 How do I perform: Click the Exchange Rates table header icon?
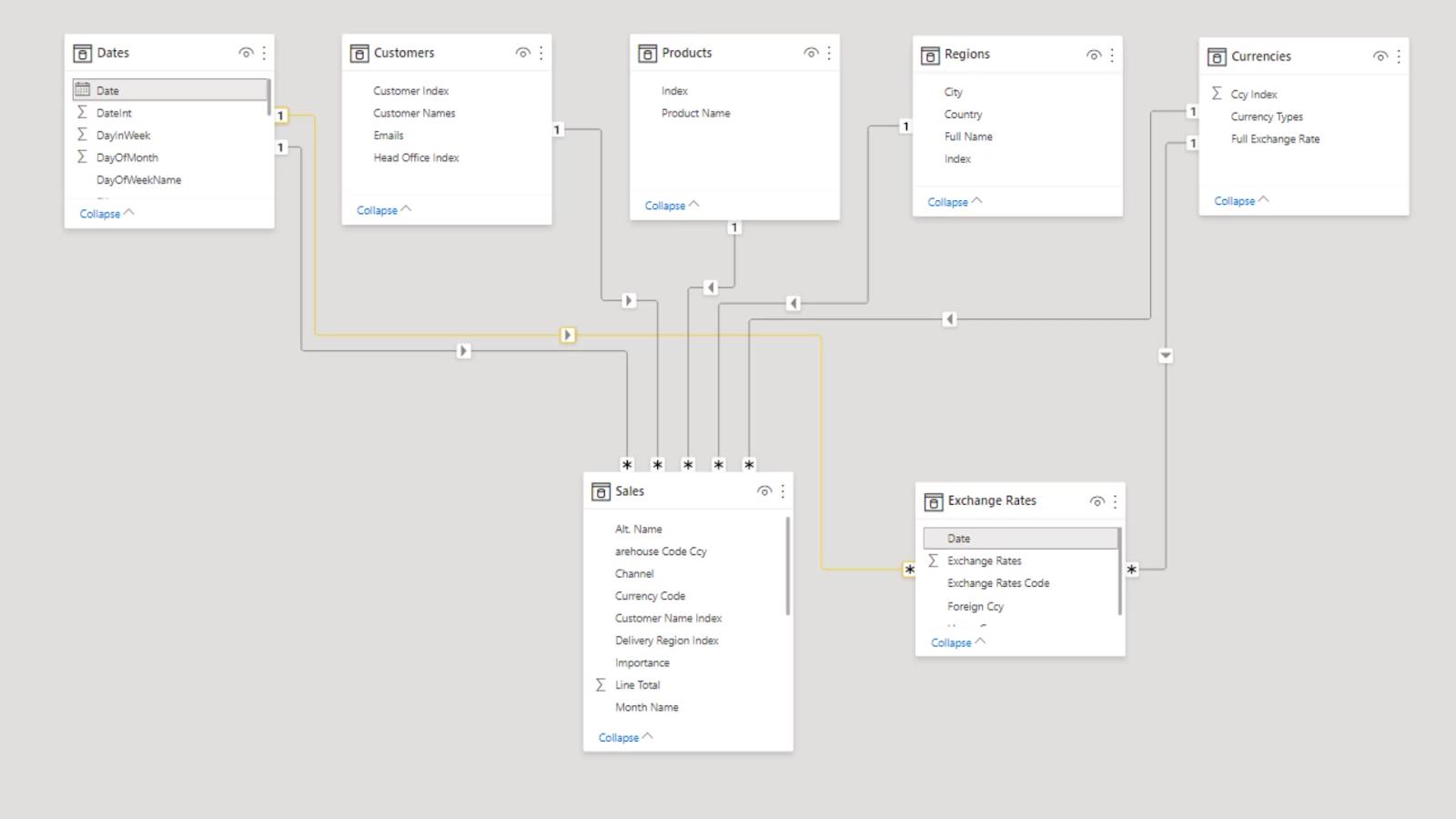click(933, 501)
